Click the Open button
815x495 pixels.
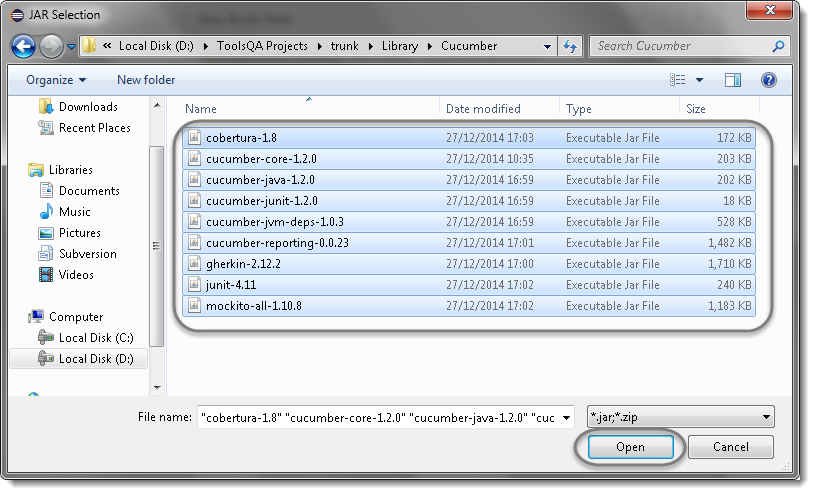coord(630,447)
